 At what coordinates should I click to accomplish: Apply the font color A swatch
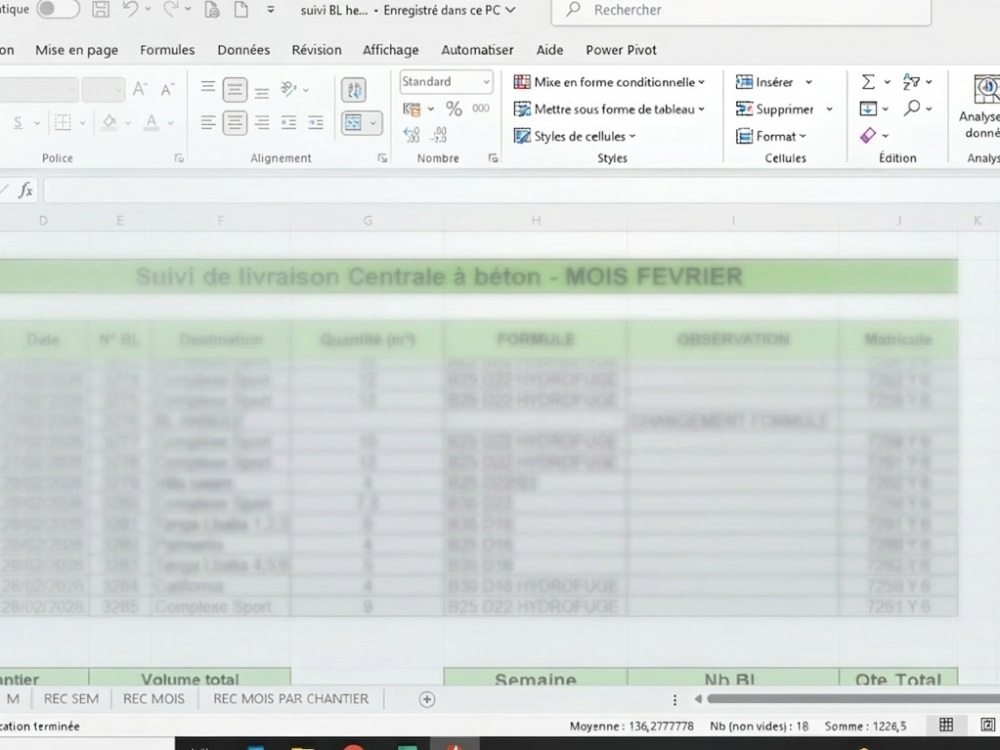[151, 122]
